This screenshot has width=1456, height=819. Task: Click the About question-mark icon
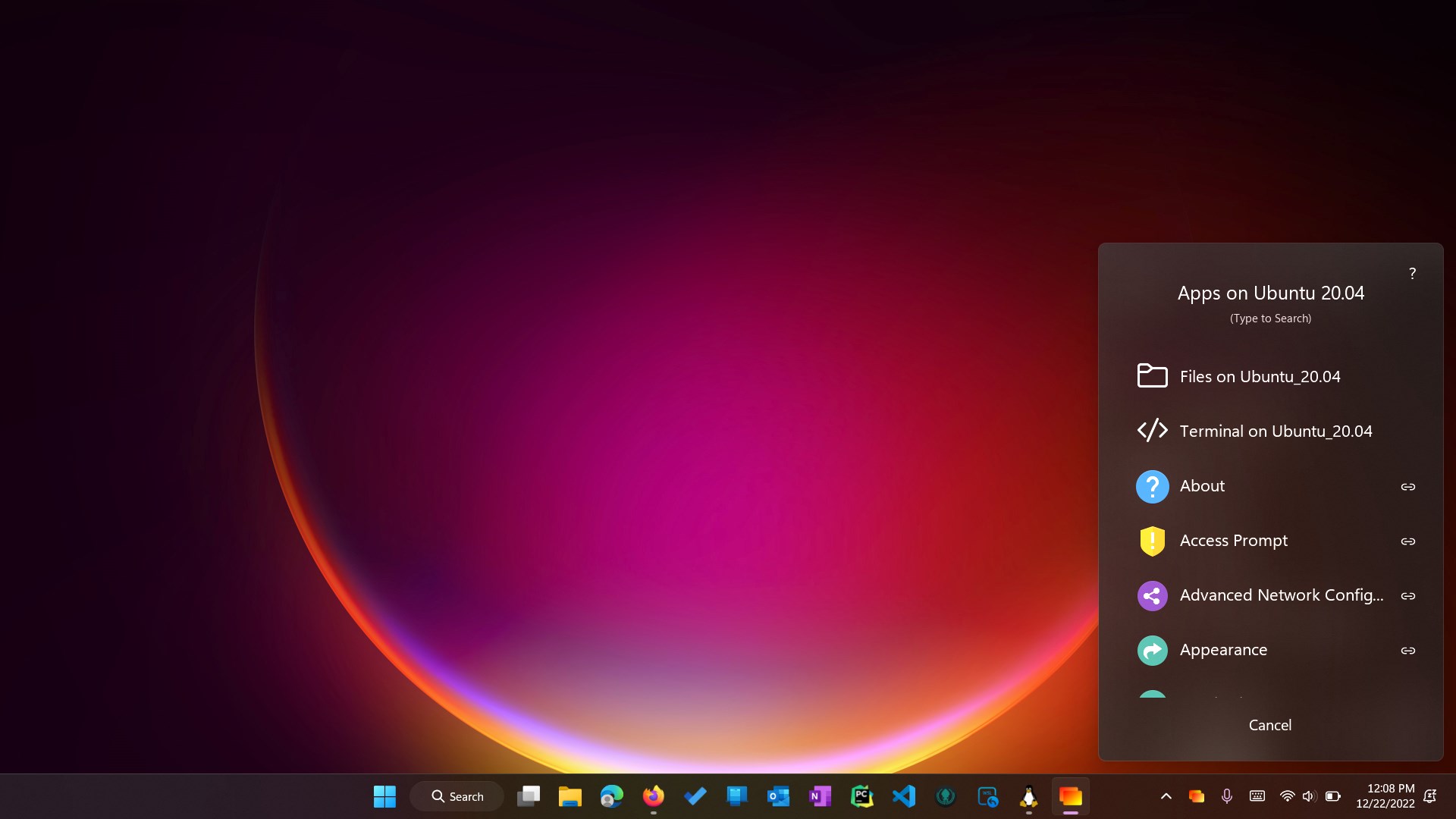1152,486
